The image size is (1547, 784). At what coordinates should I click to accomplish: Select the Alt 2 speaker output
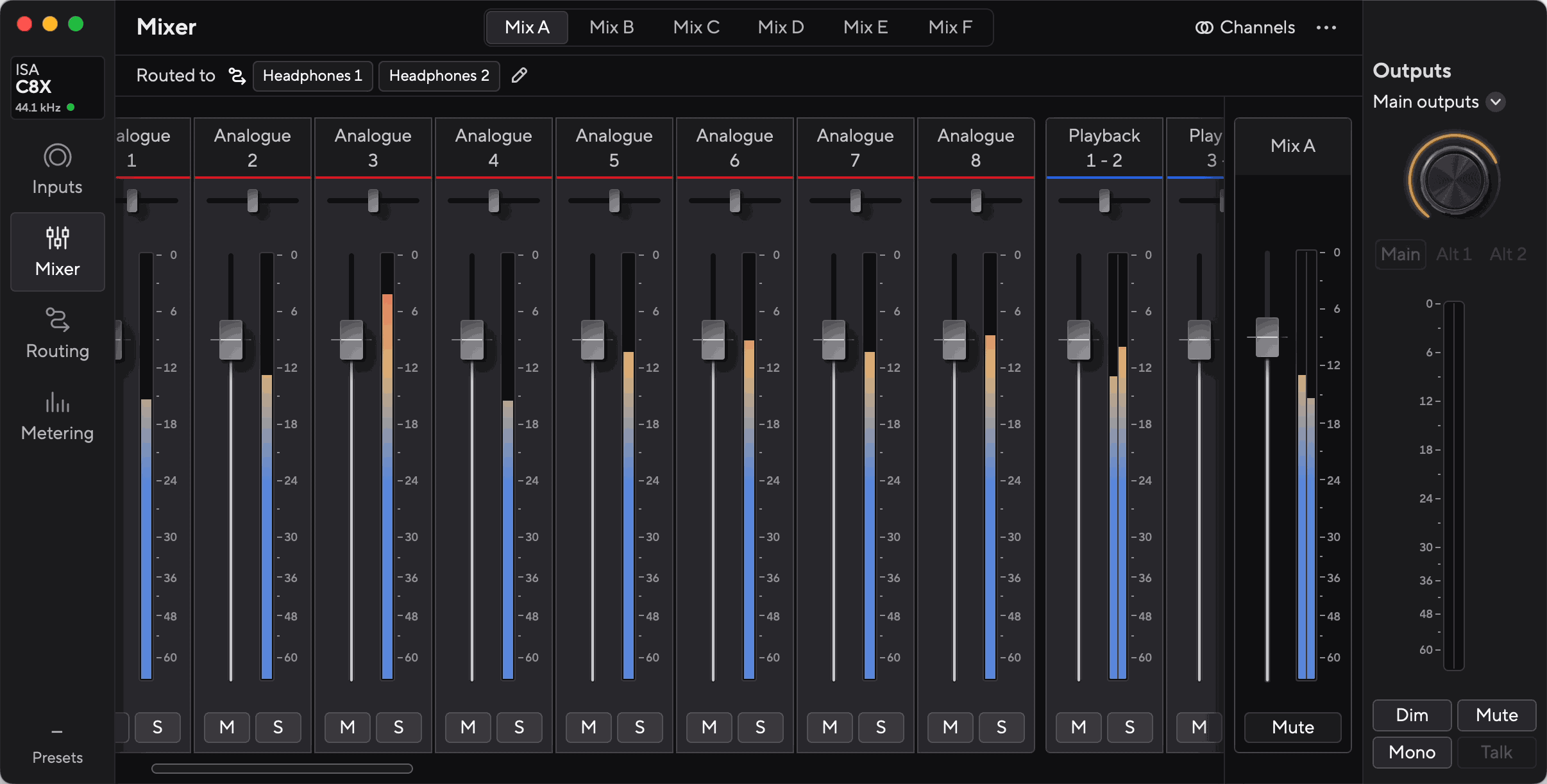[1508, 254]
